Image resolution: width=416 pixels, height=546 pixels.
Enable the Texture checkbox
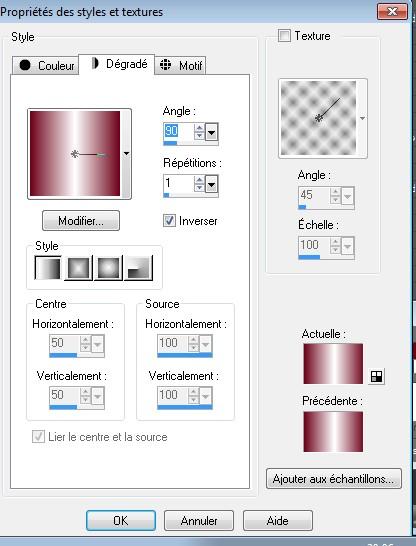coord(284,36)
